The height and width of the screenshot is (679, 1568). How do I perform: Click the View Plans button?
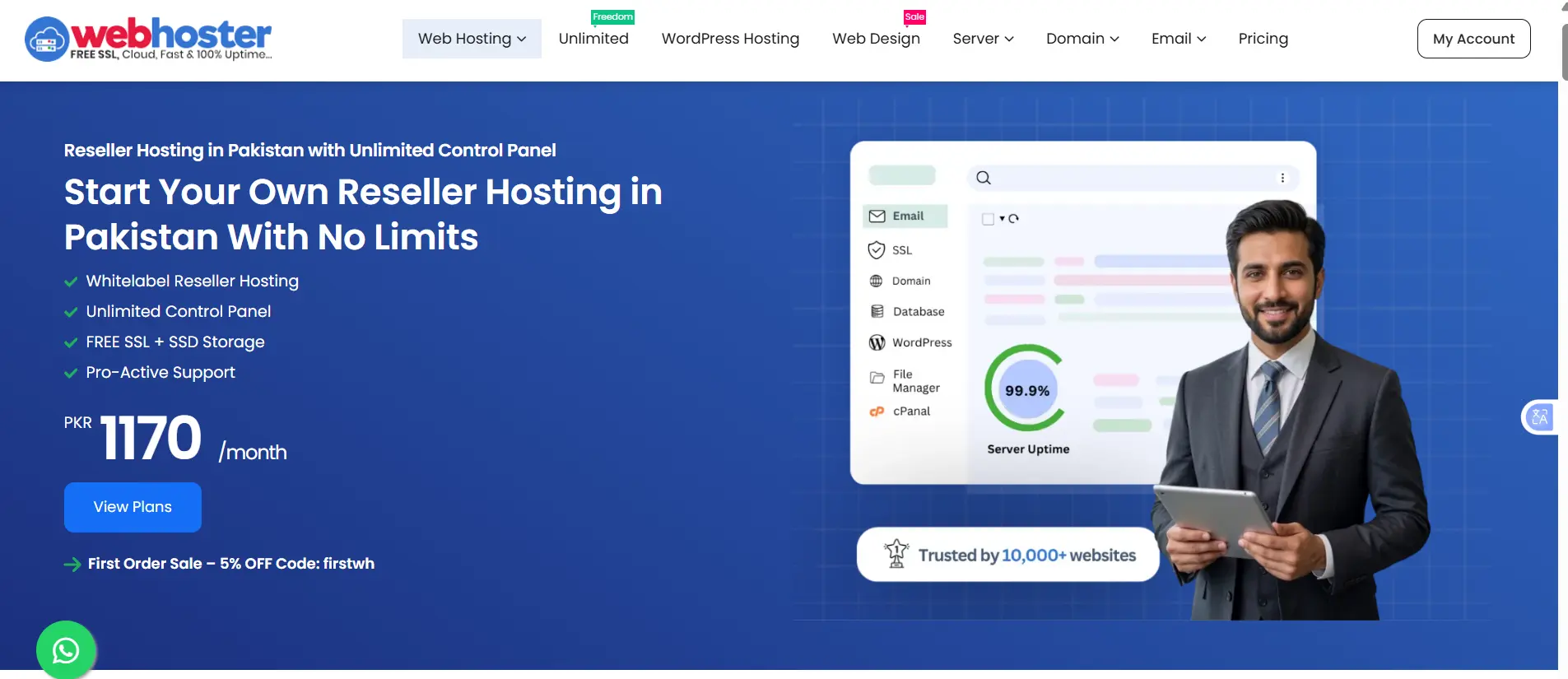tap(133, 507)
